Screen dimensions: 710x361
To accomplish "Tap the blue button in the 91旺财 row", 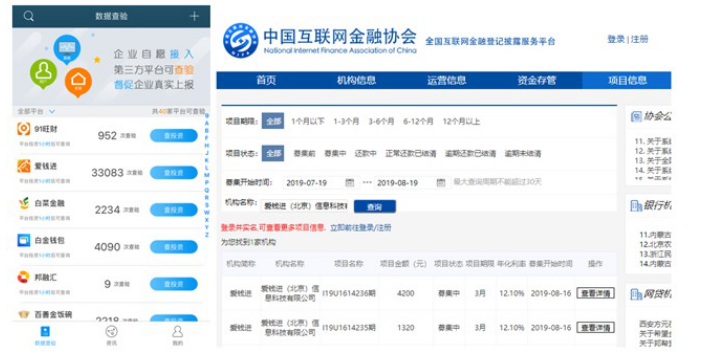I will tap(174, 135).
